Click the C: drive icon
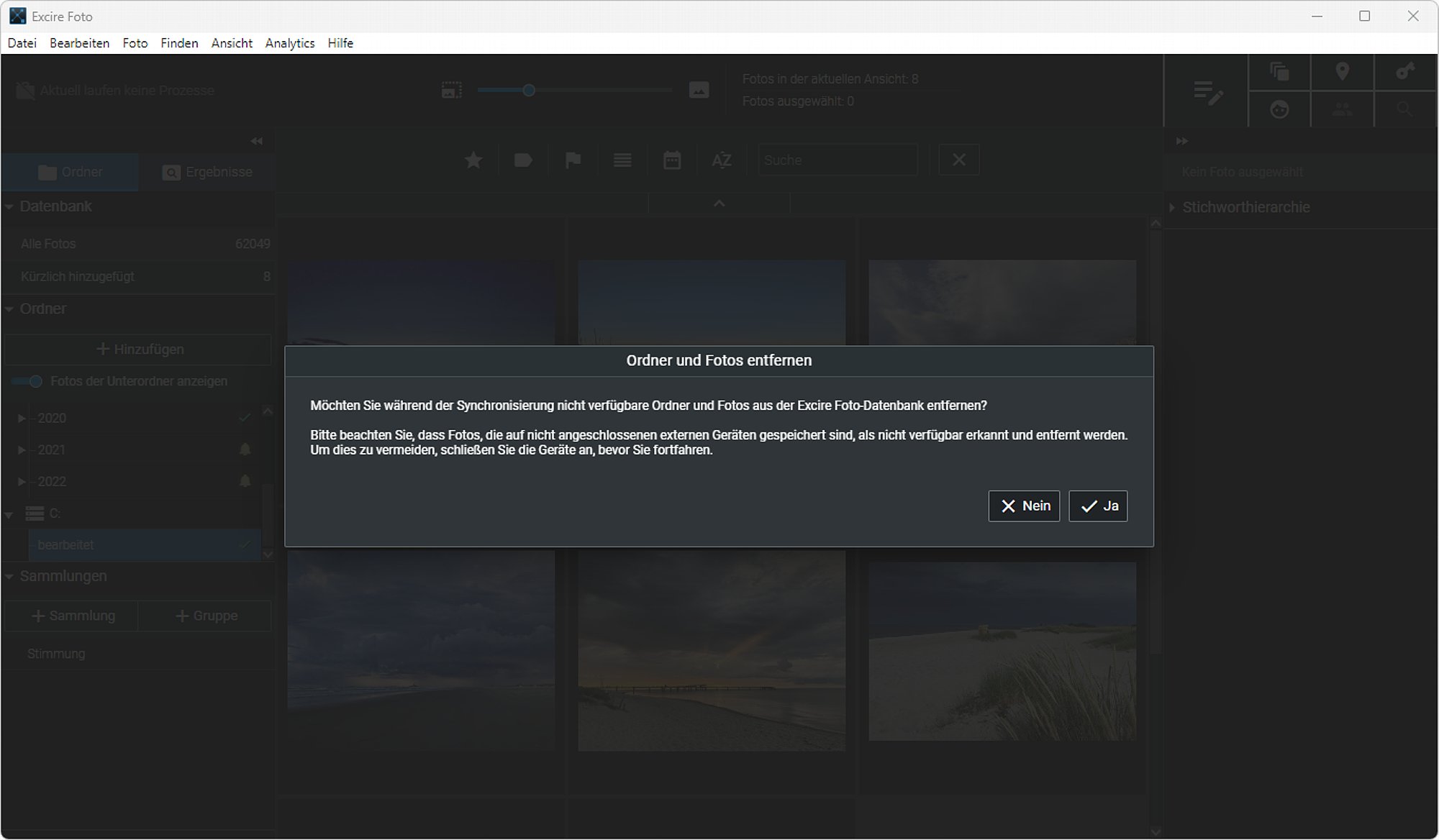The height and width of the screenshot is (840, 1439). pos(35,513)
